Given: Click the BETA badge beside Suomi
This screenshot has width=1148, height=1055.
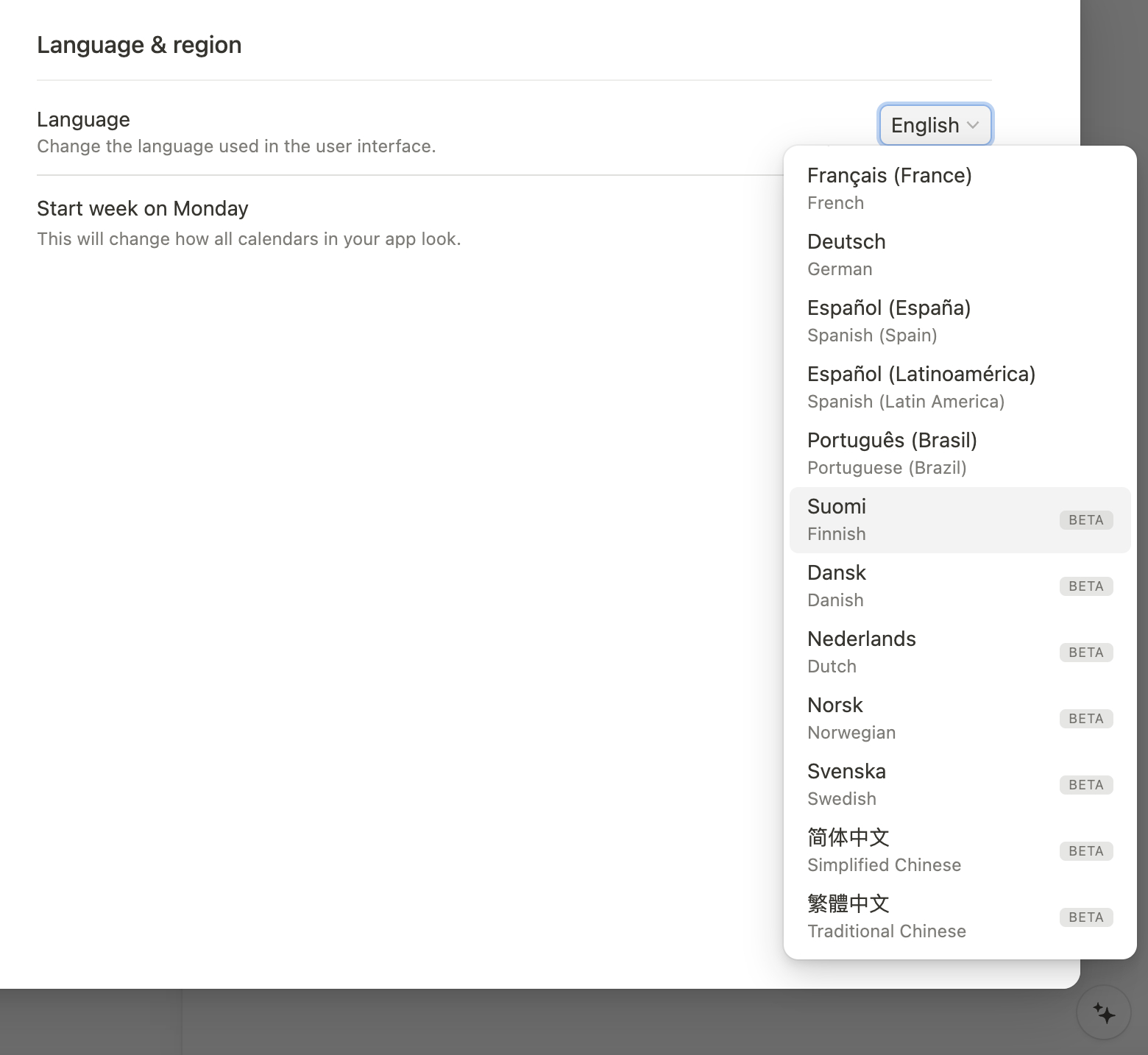Looking at the screenshot, I should [1086, 520].
